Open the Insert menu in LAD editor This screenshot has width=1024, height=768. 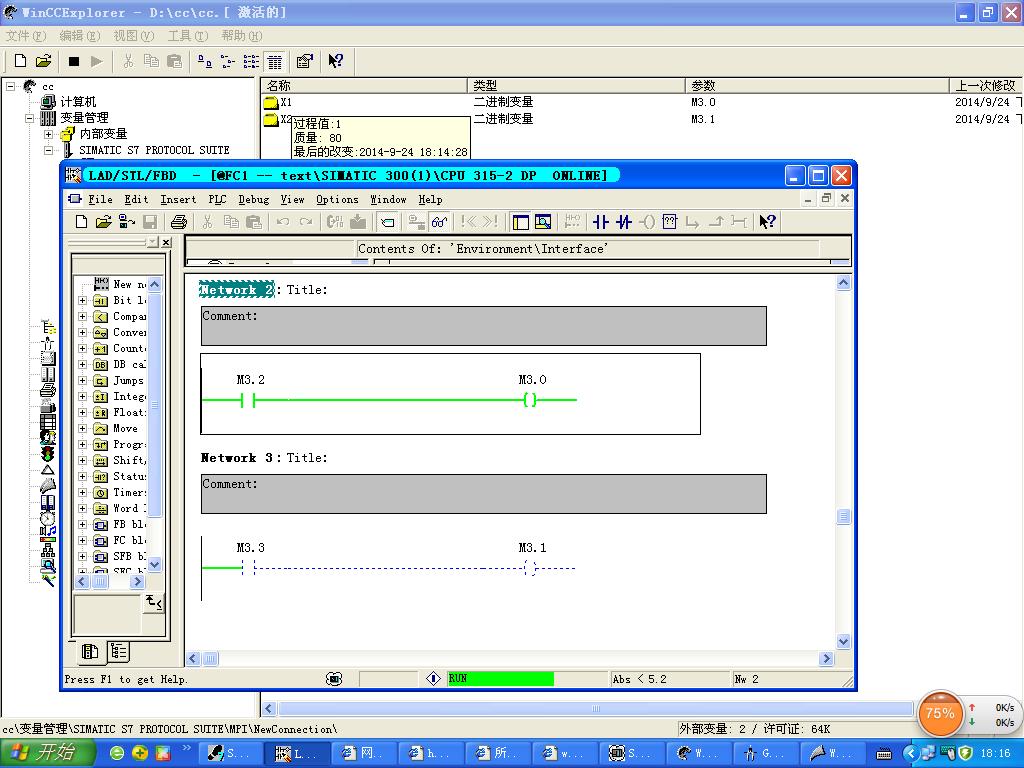coord(178,199)
